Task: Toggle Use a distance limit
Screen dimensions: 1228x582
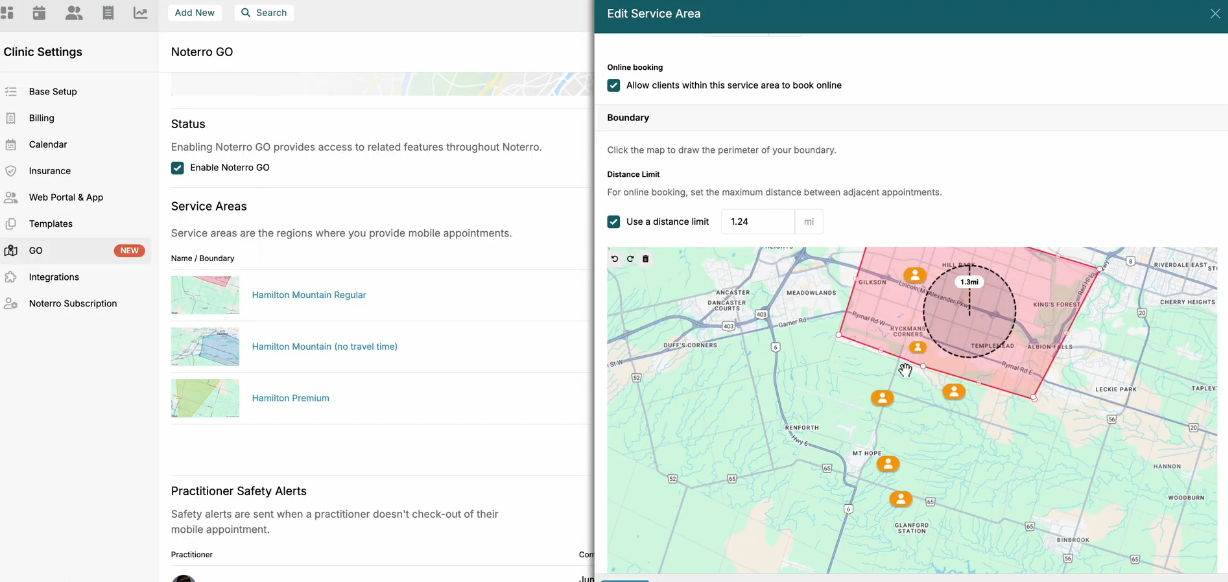Action: coord(613,221)
